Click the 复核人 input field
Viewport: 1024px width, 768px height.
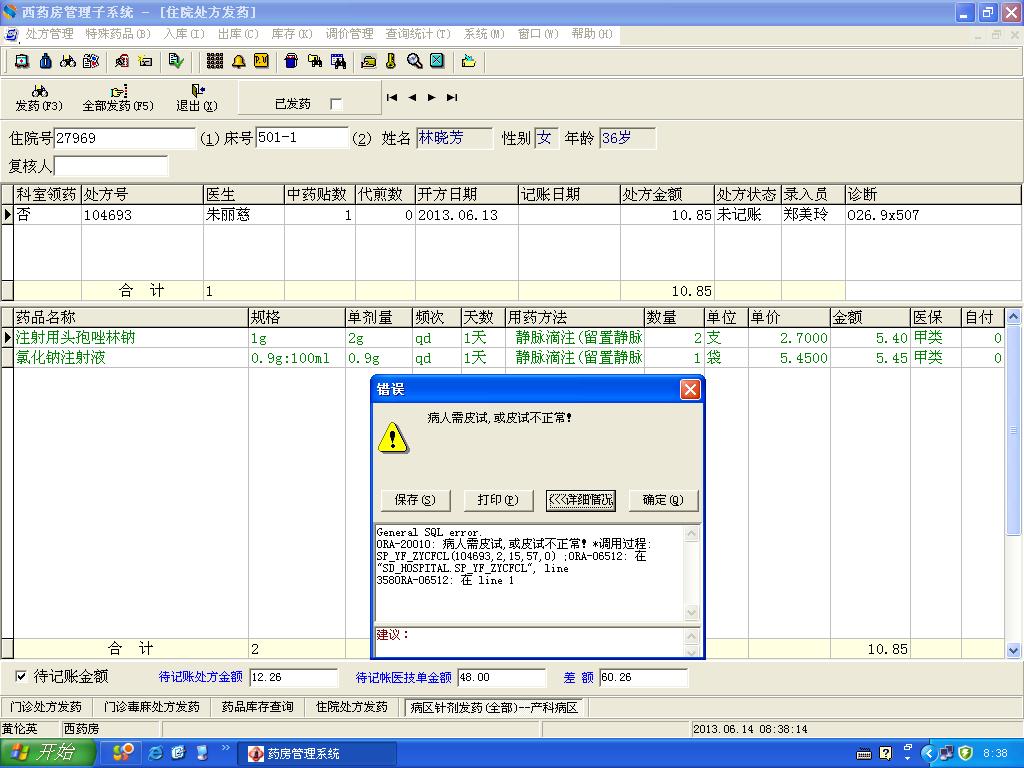click(110, 166)
